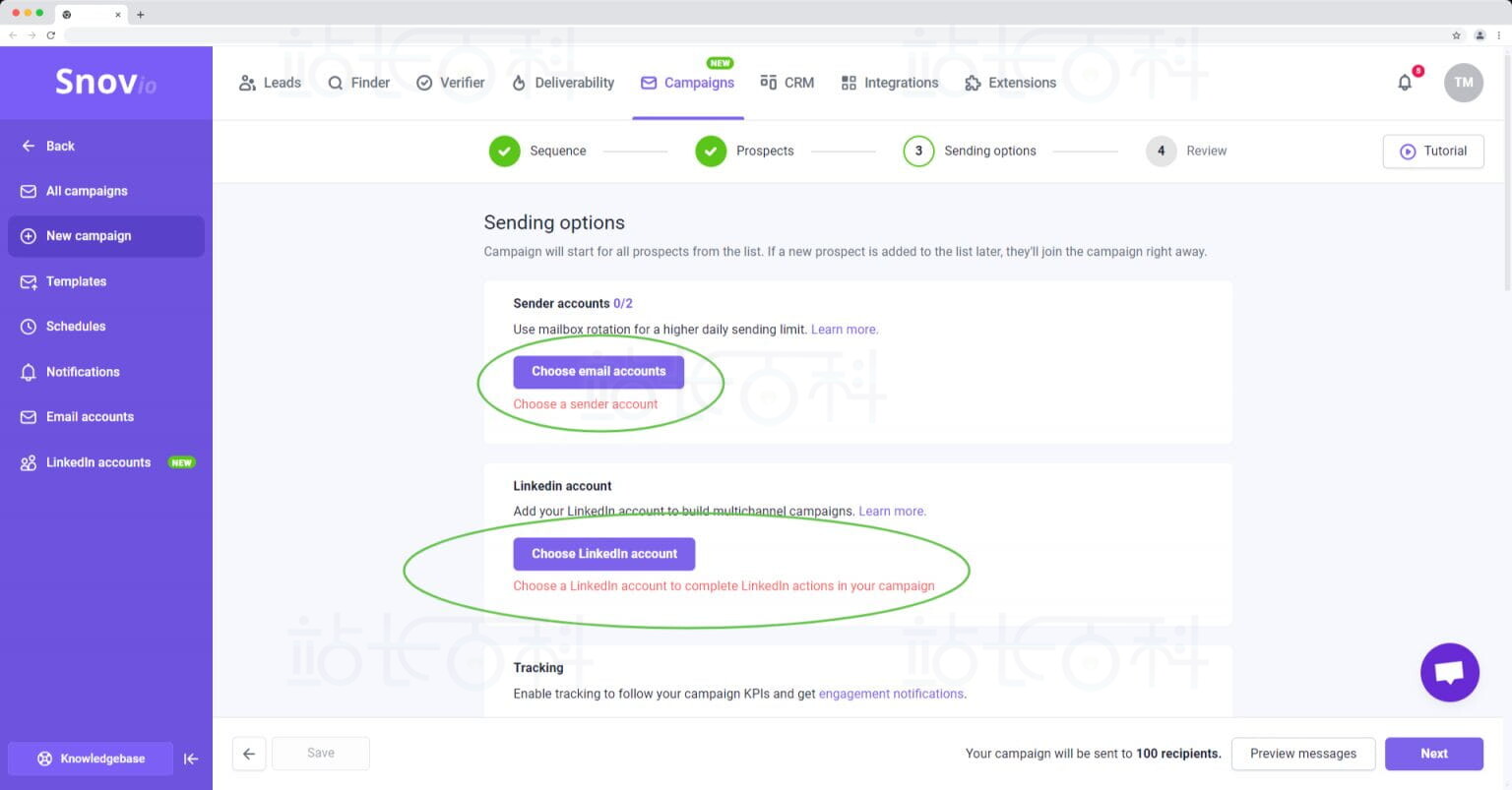The width and height of the screenshot is (1512, 790).
Task: Click Learn more about LinkedIn account
Action: 893,512
